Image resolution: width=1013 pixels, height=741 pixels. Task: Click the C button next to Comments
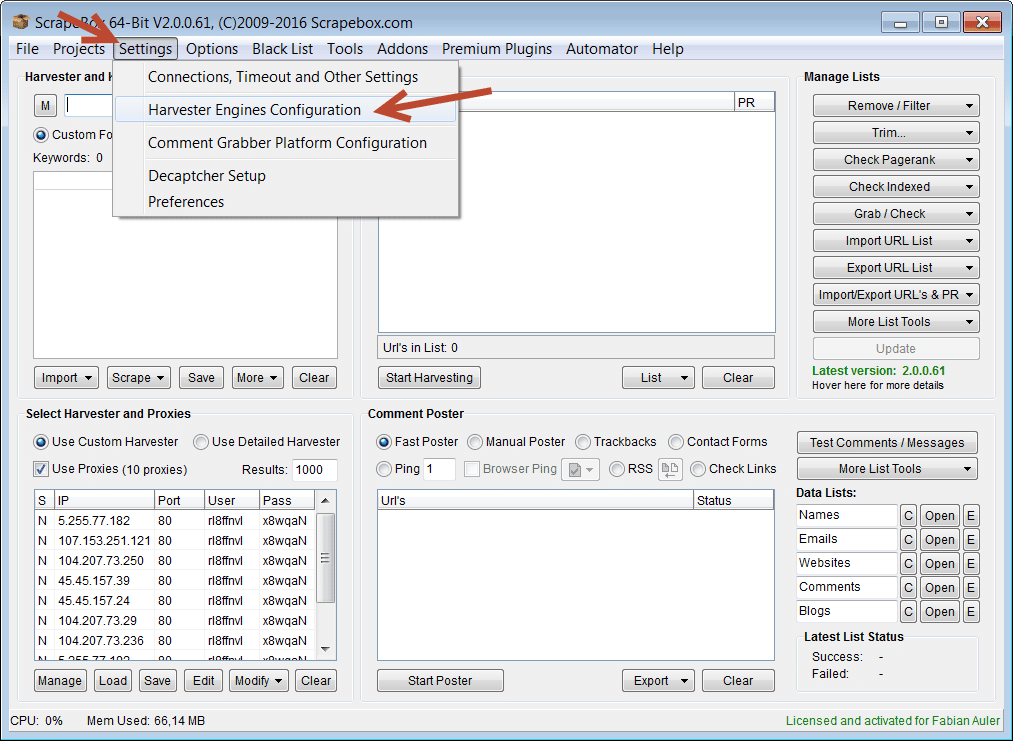coord(908,588)
